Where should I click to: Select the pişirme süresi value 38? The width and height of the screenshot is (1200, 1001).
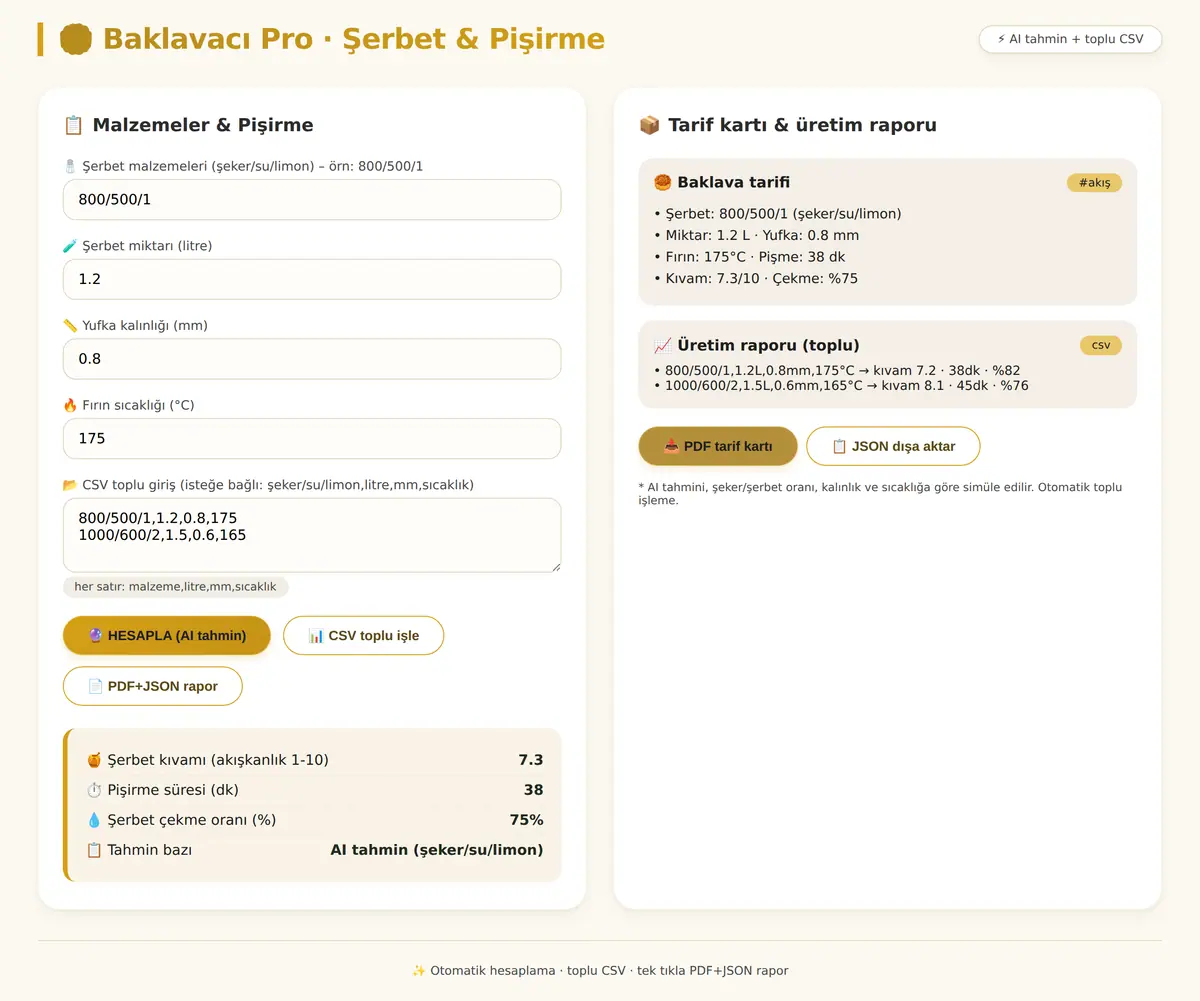tap(534, 790)
